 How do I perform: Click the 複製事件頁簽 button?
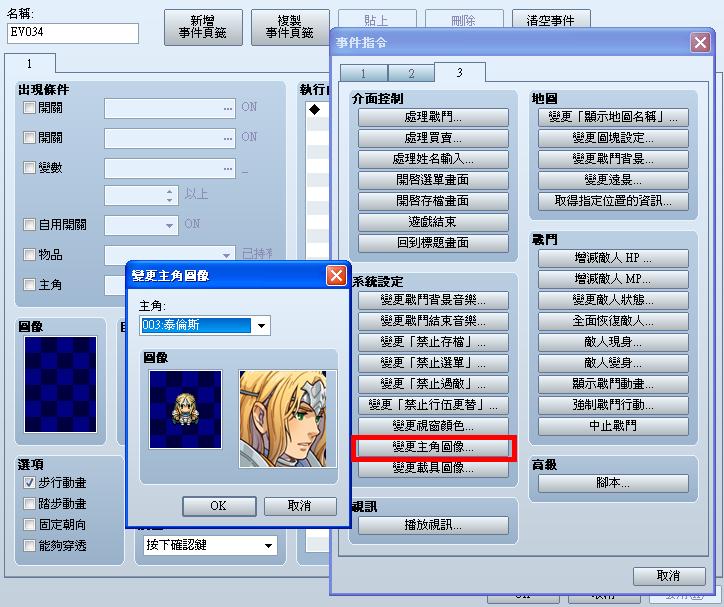tap(290, 27)
